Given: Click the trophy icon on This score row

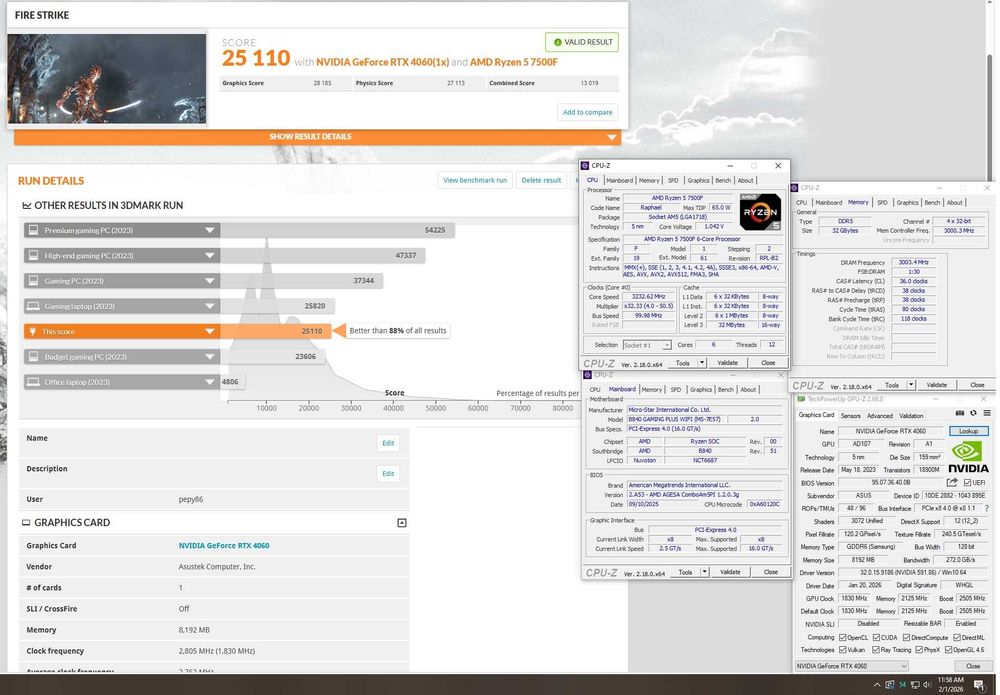Looking at the screenshot, I should click(33, 332).
